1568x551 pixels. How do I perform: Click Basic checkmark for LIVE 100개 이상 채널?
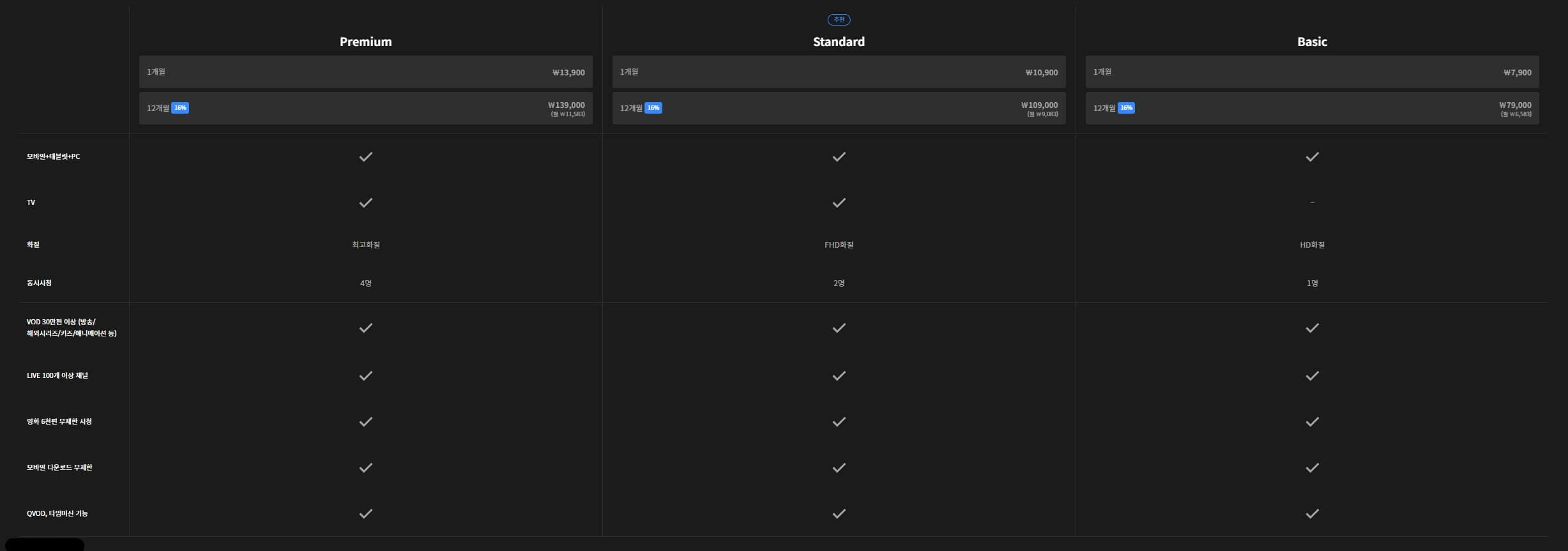1312,375
